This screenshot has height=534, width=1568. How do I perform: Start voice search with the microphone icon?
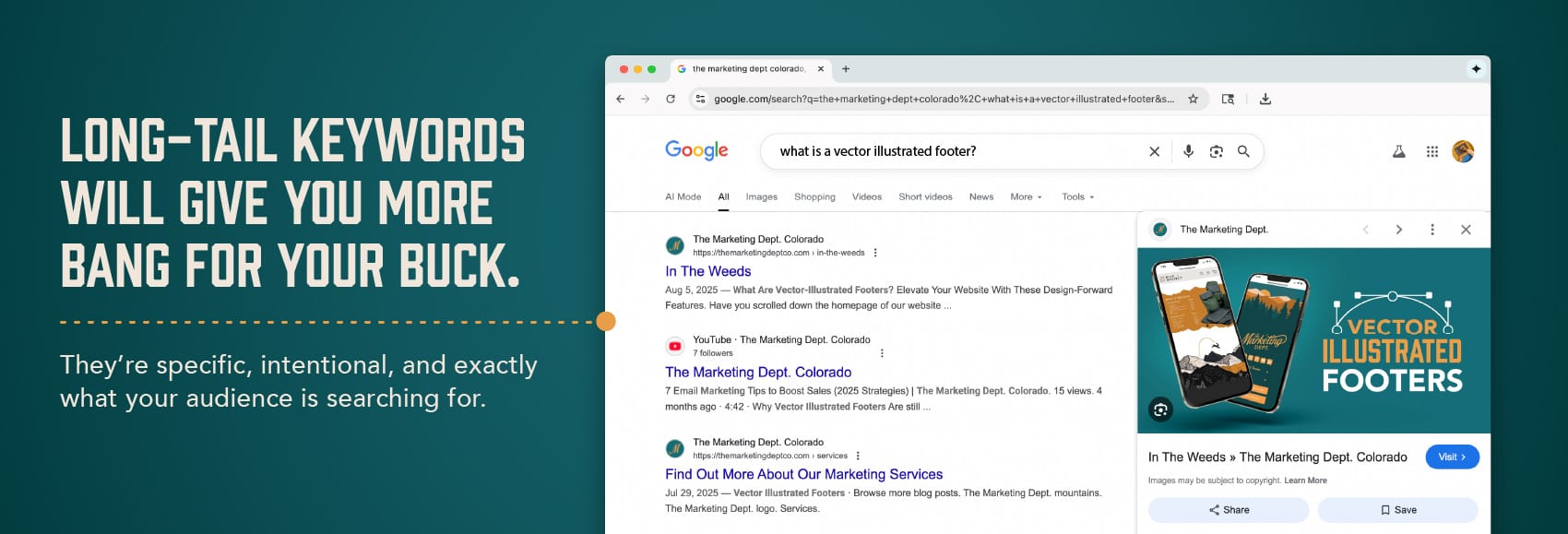[1188, 151]
